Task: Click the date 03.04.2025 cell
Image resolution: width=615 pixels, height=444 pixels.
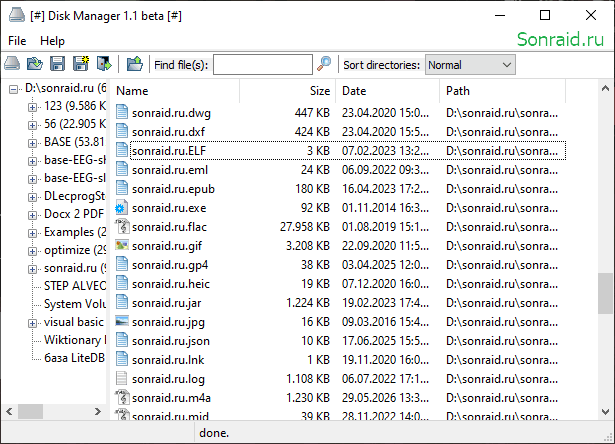Action: [385, 265]
